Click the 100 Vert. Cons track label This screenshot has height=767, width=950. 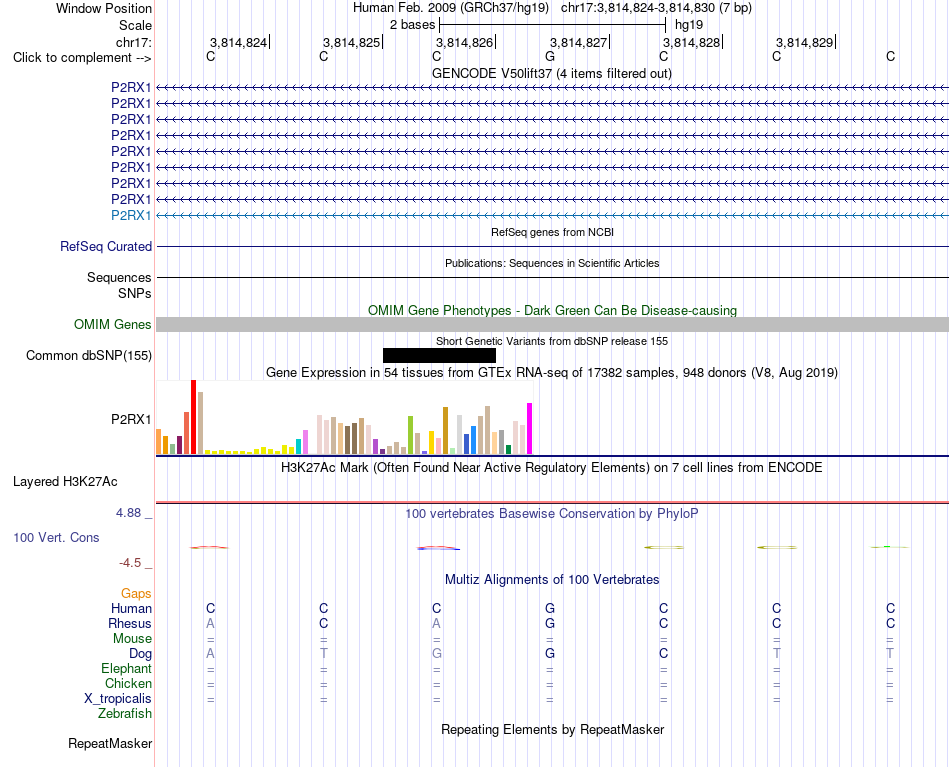tap(56, 537)
